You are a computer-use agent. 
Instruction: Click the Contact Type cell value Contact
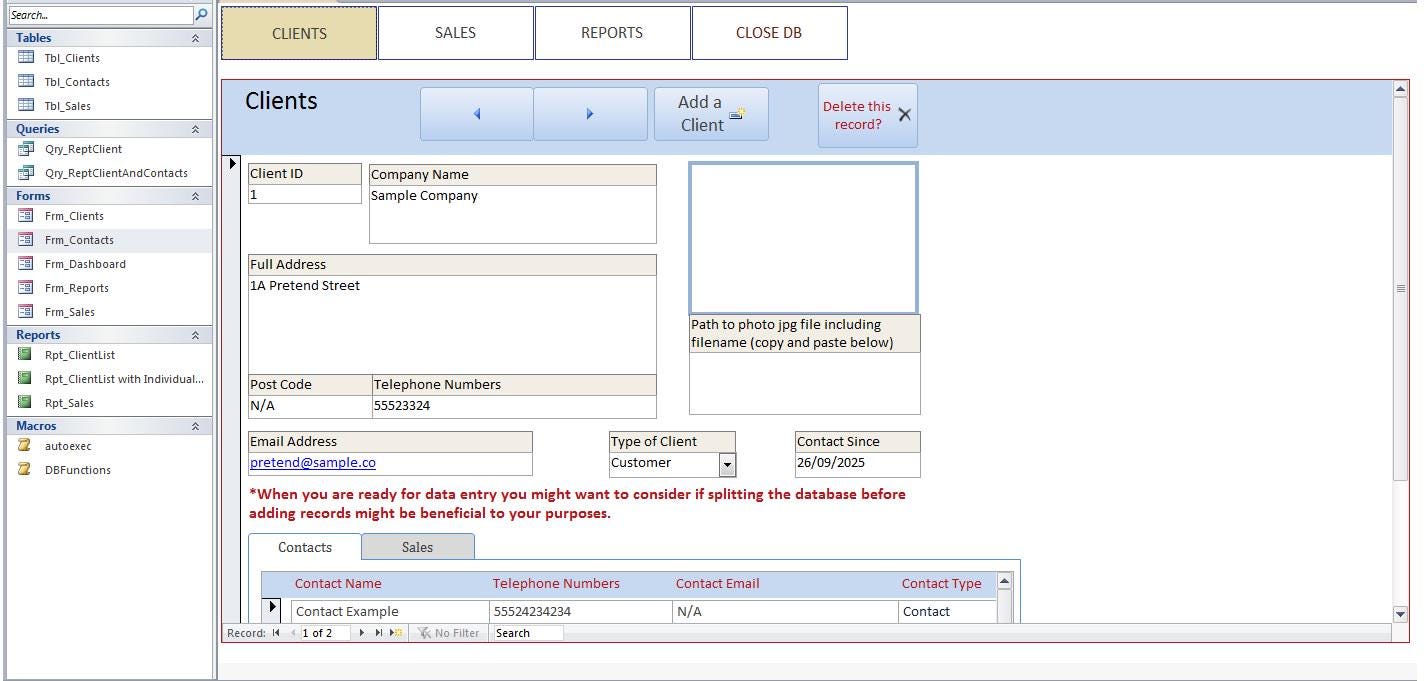pos(947,611)
